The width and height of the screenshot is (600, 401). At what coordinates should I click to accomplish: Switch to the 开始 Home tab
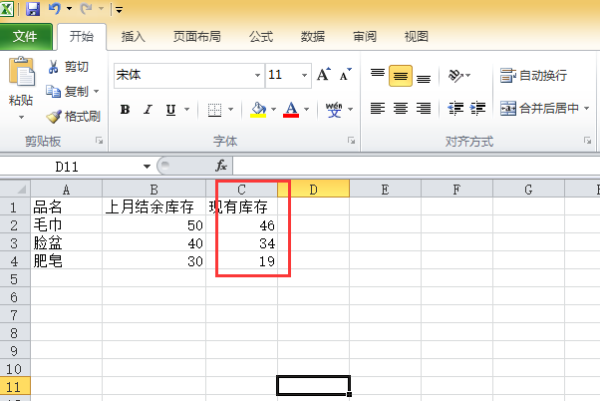point(82,37)
